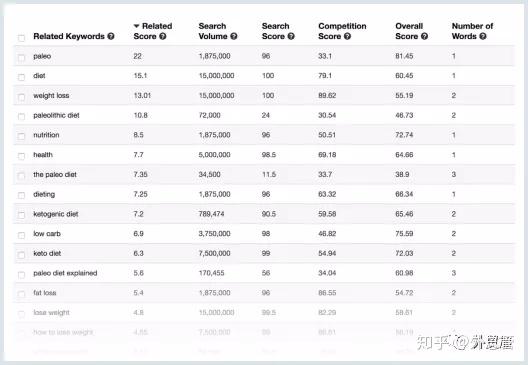Toggle the select-all checkbox in header
The width and height of the screenshot is (528, 365).
(x=21, y=38)
